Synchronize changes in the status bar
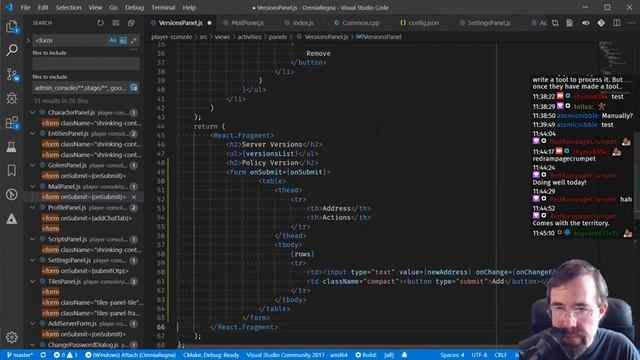The image size is (640, 360). (x=43, y=355)
